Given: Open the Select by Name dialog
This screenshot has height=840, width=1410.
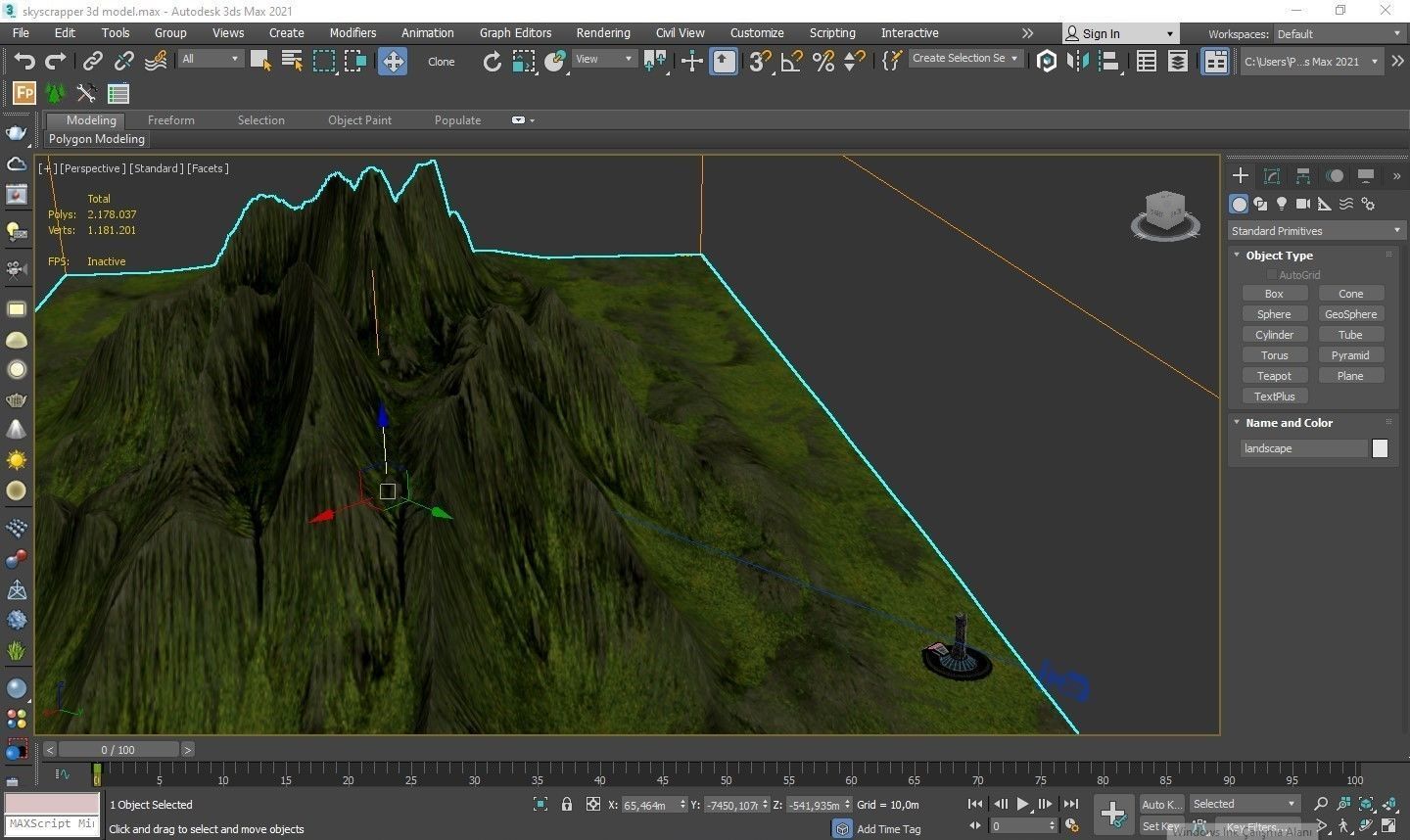Looking at the screenshot, I should (292, 61).
